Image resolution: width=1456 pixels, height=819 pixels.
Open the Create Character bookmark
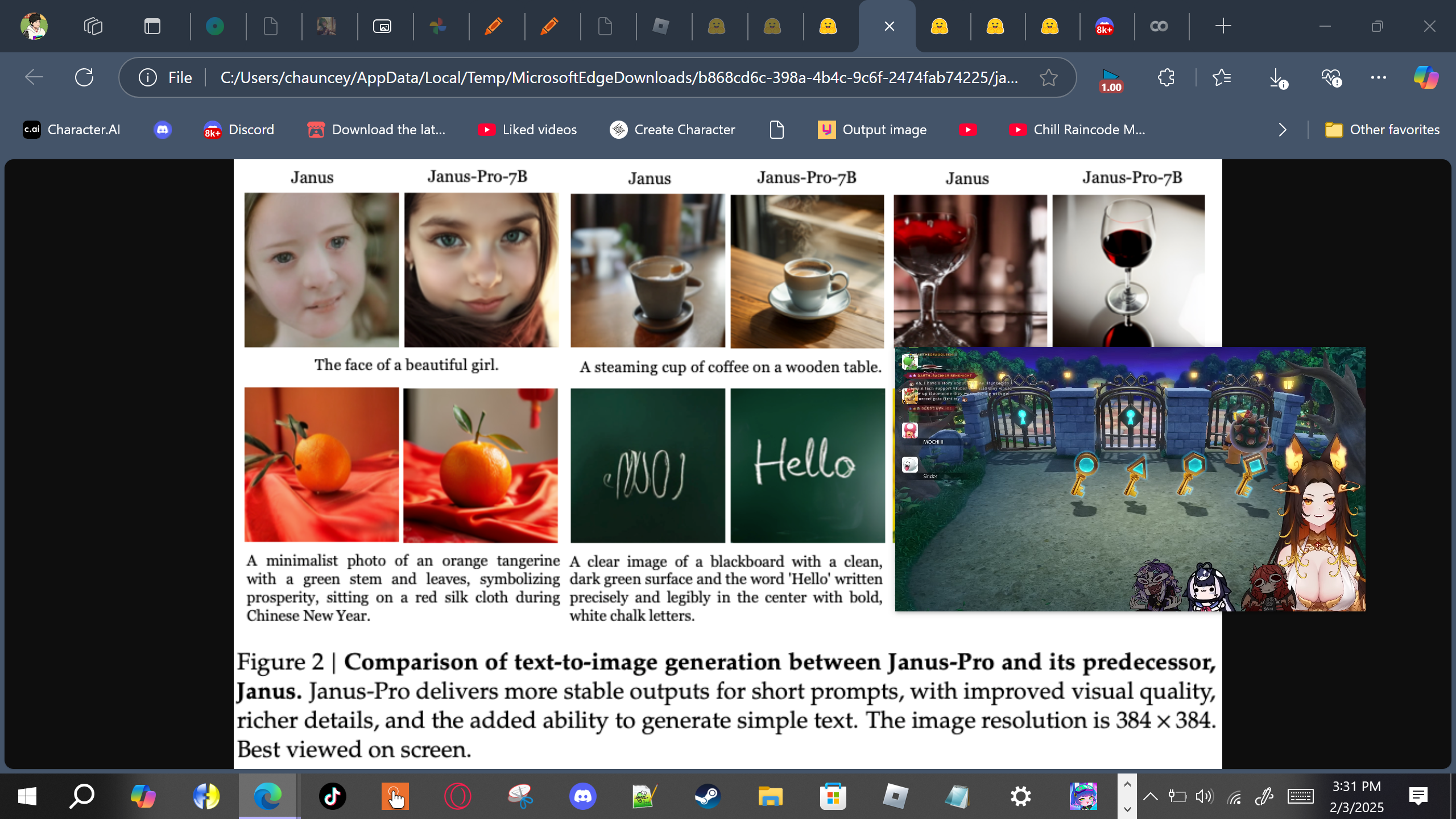tap(672, 130)
